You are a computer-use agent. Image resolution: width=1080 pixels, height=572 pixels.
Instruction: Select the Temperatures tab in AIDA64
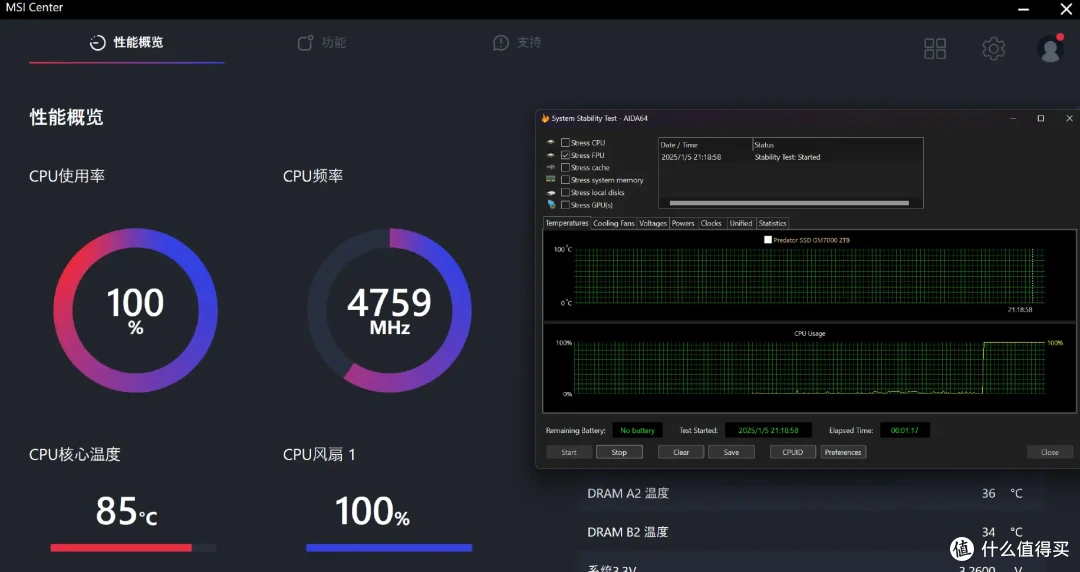[x=567, y=223]
